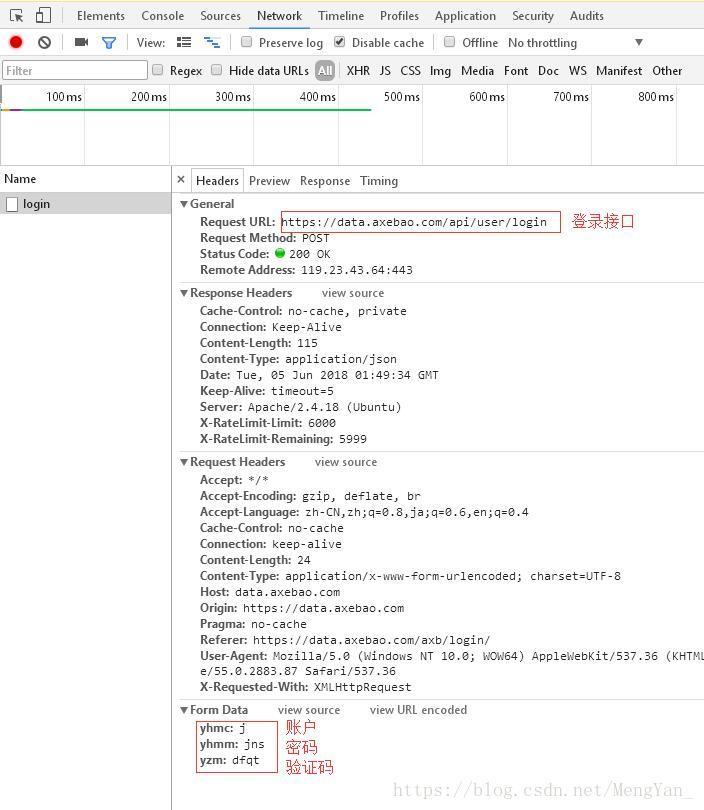Switch to the Preview detail tab
The width and height of the screenshot is (704, 810).
[270, 181]
